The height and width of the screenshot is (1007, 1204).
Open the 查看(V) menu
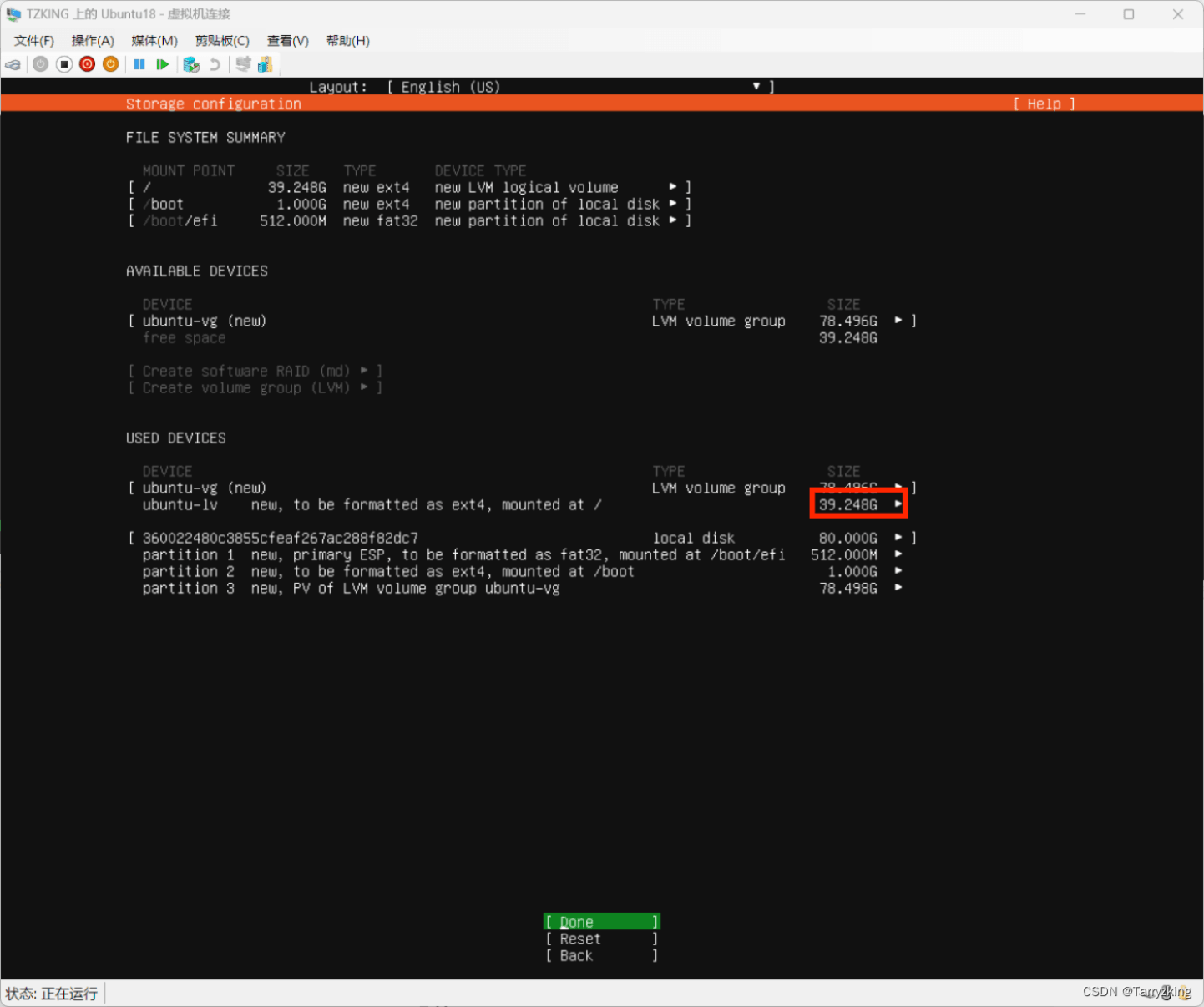[288, 41]
